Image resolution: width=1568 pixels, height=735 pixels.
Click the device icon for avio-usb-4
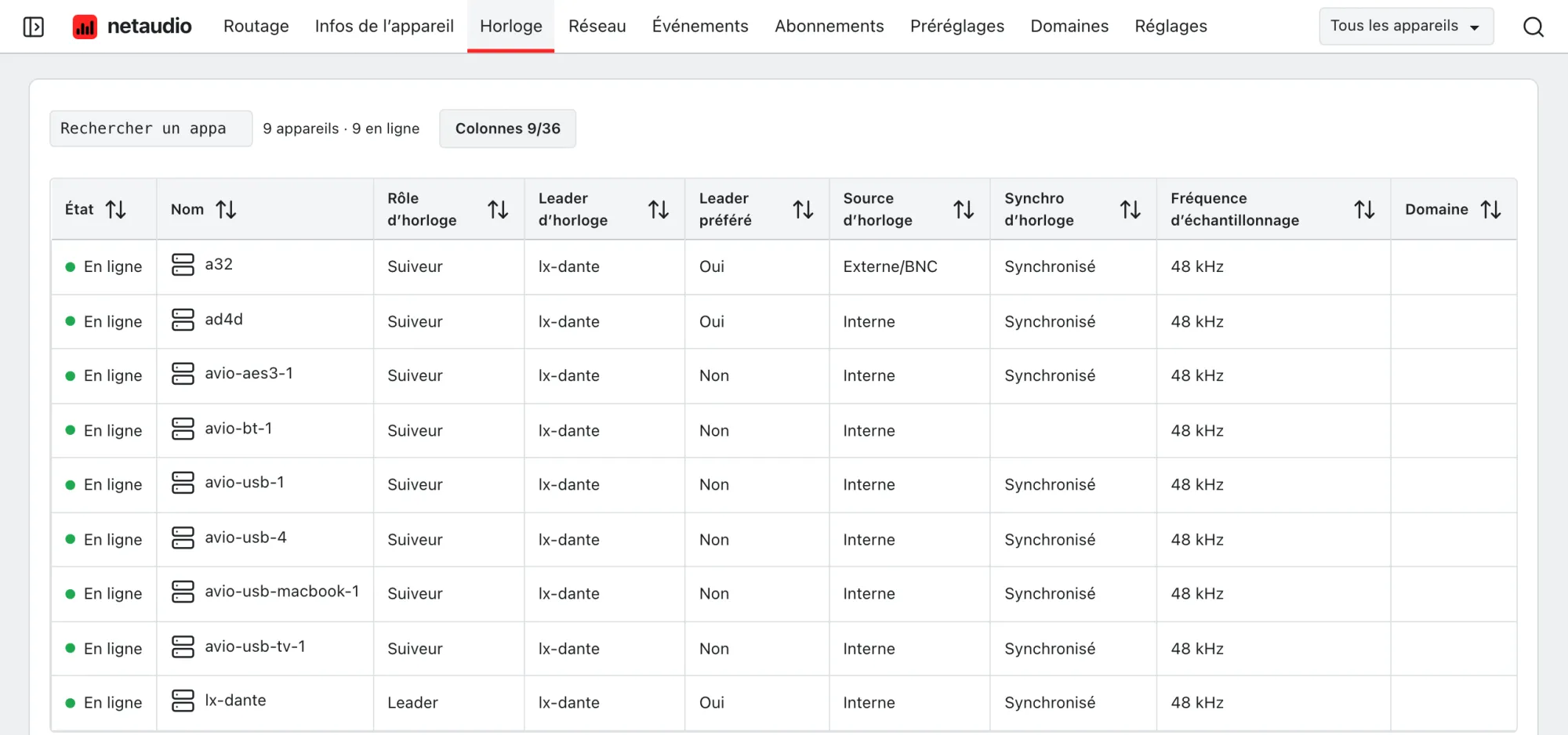(x=183, y=538)
